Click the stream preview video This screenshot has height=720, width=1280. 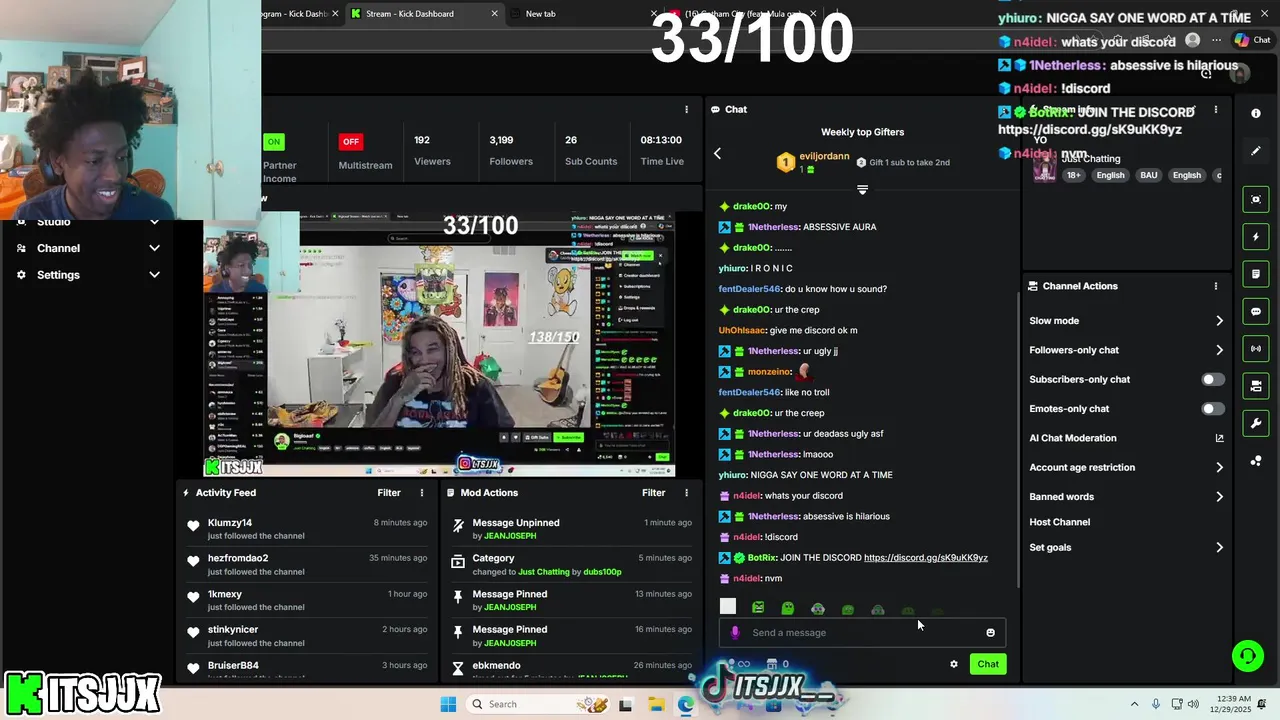pyautogui.click(x=439, y=344)
